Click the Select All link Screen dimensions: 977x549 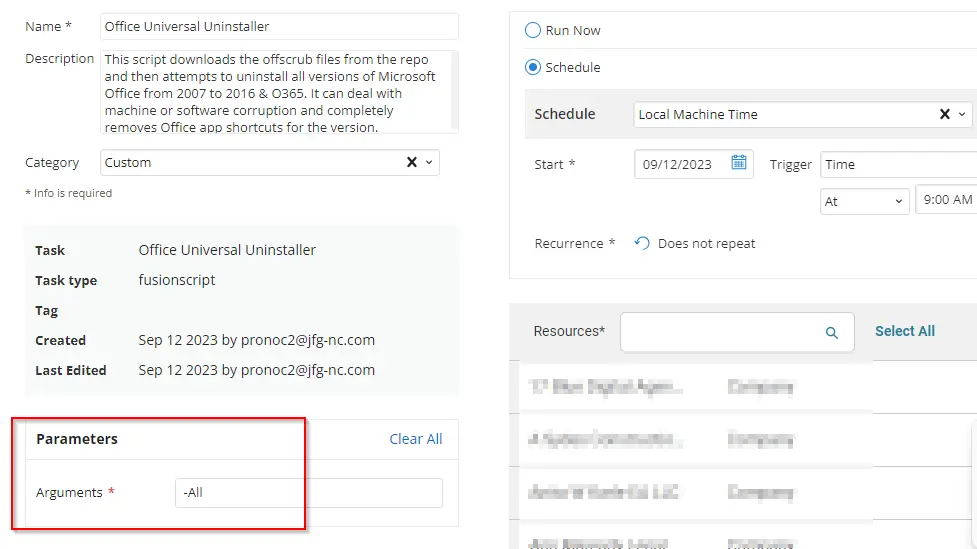point(905,331)
